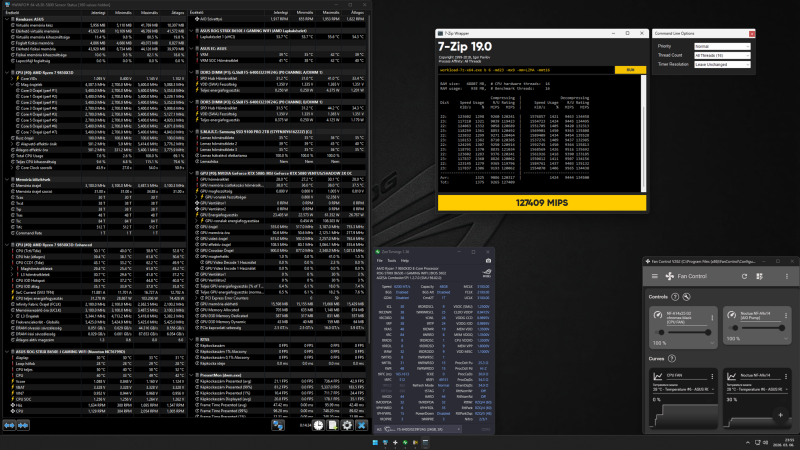Click the collapse columns arrows button in HWiNFO
The image size is (800, 450).
pos(23,425)
